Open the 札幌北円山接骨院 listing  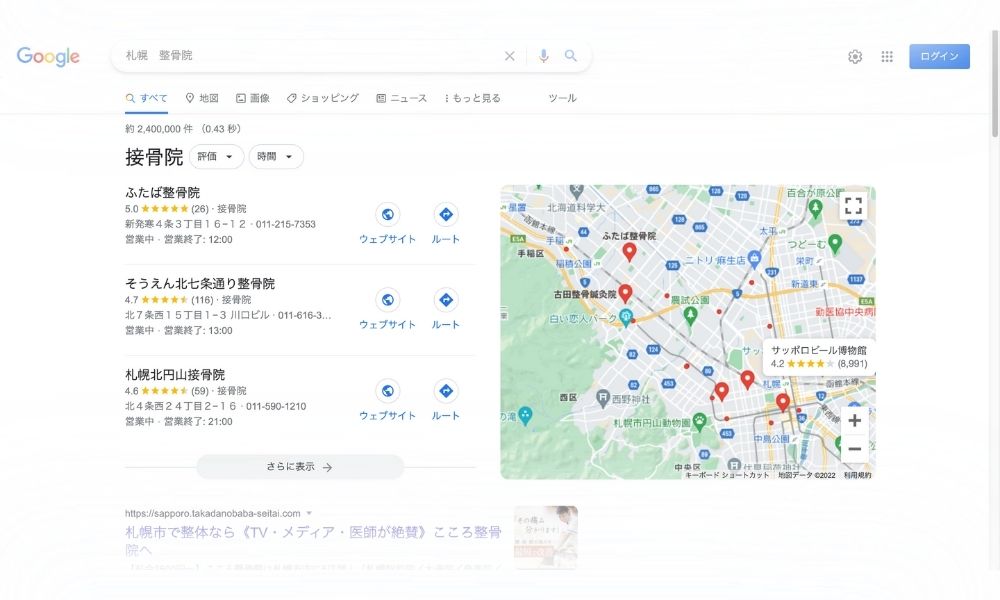175,375
